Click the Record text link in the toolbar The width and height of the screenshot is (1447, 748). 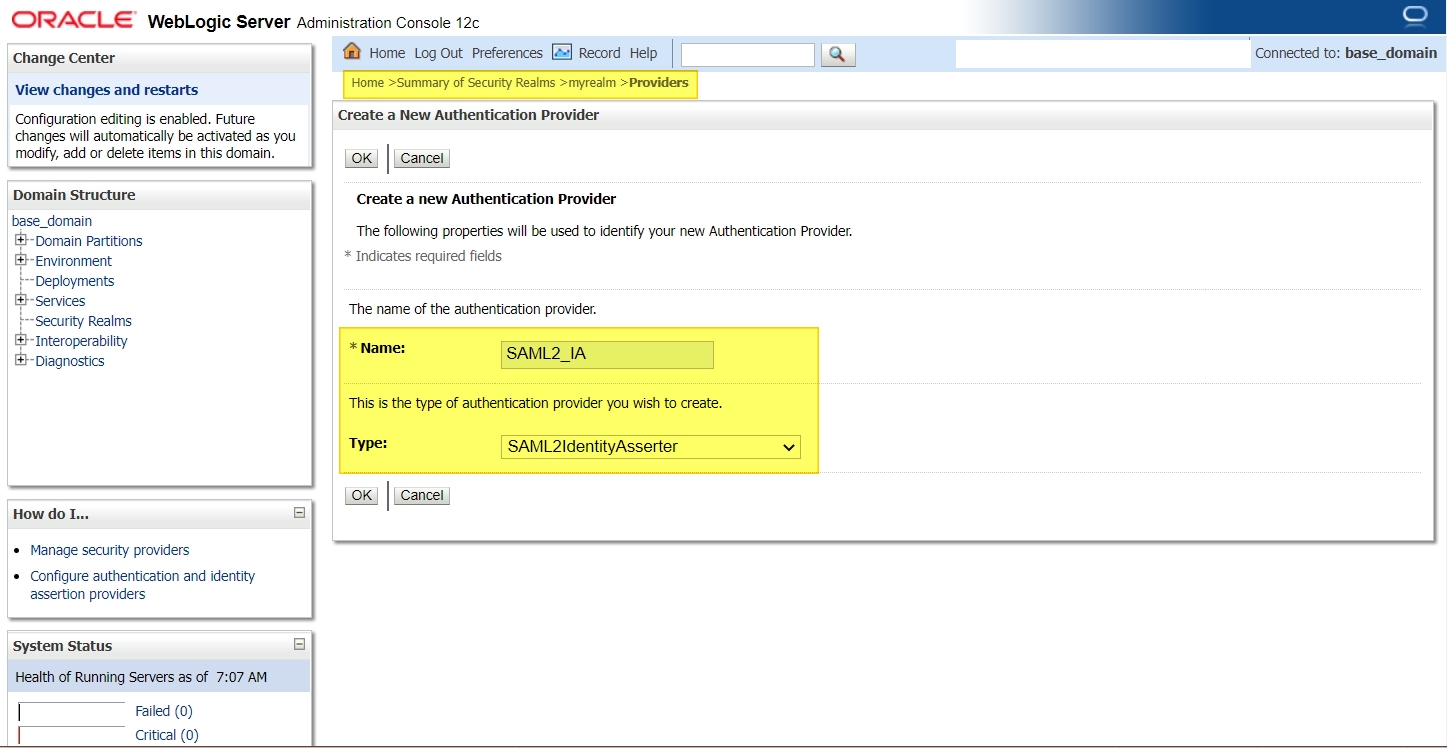(x=599, y=53)
